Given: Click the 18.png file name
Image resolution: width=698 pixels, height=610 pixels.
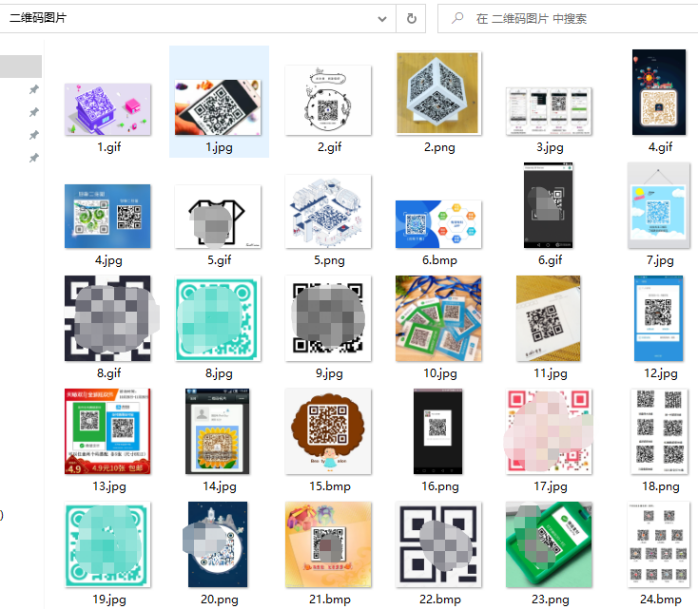Looking at the screenshot, I should (x=661, y=486).
